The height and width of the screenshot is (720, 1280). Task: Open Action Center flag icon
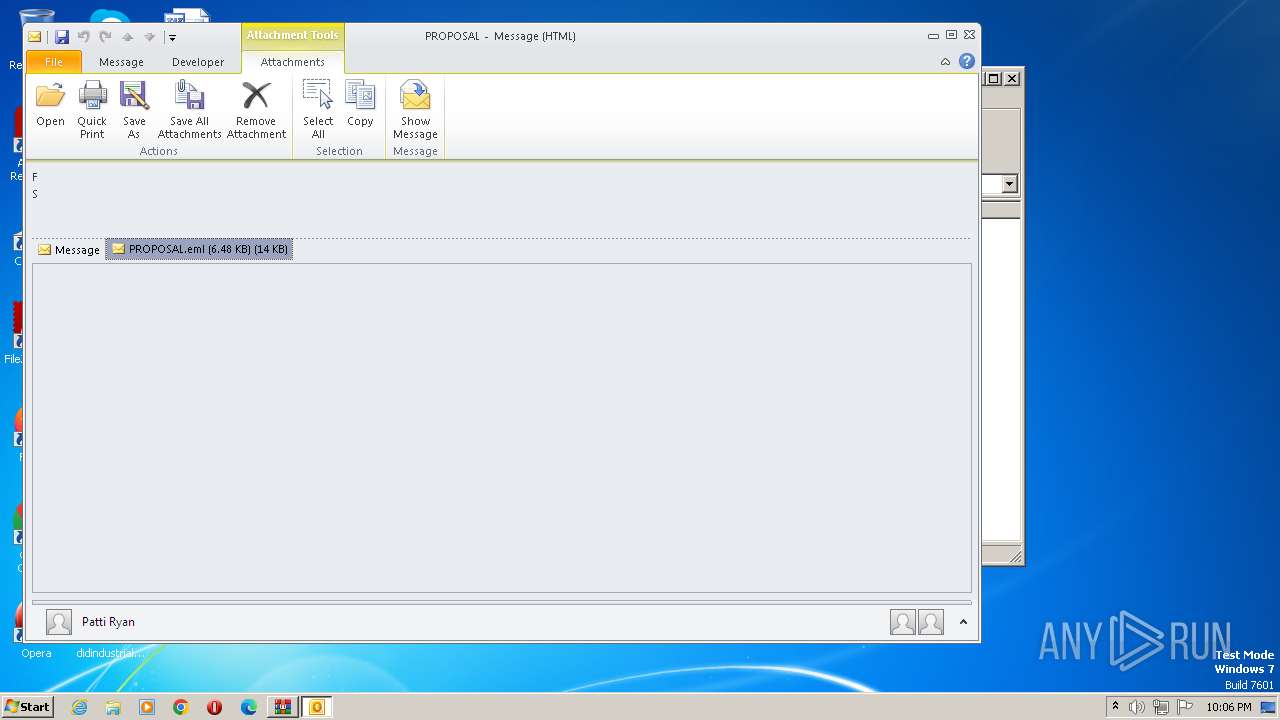pyautogui.click(x=1185, y=707)
